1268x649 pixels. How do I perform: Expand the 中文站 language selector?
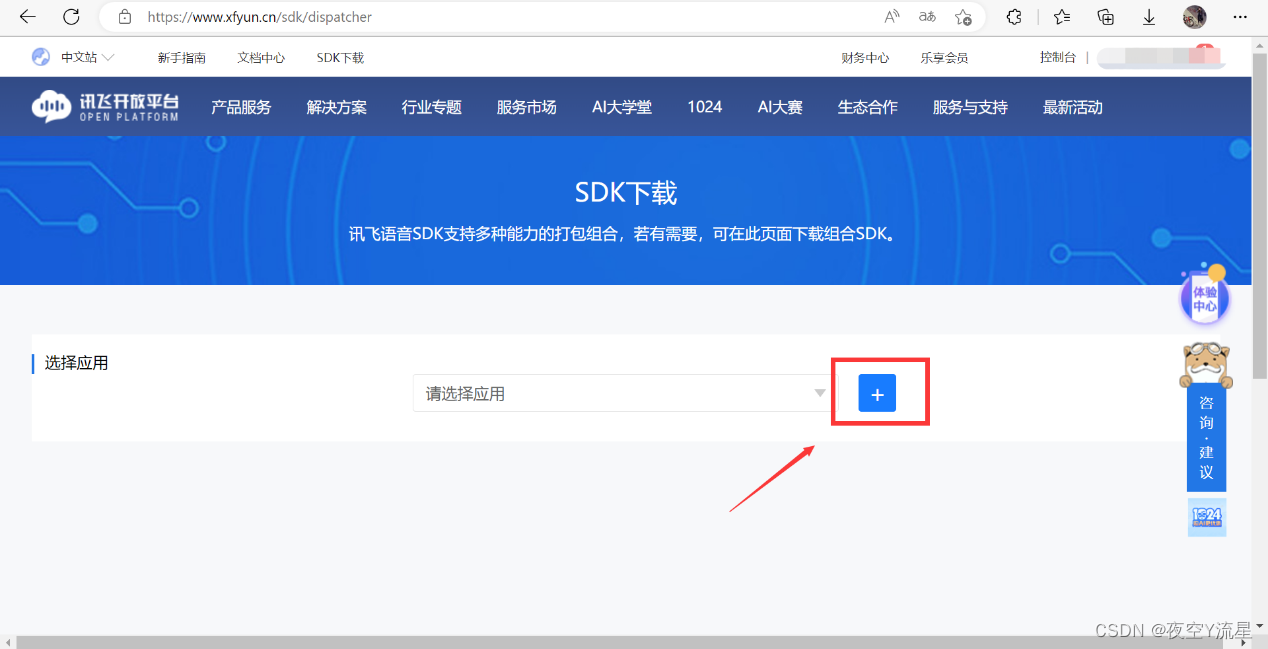pos(88,57)
